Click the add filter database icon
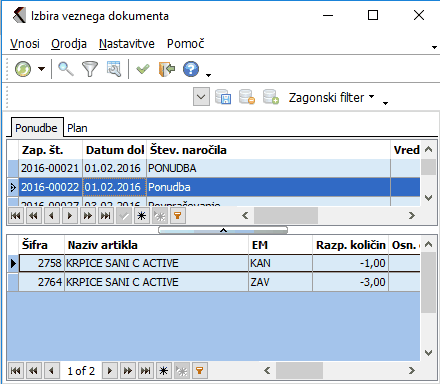The width and height of the screenshot is (440, 384). pyautogui.click(x=271, y=97)
